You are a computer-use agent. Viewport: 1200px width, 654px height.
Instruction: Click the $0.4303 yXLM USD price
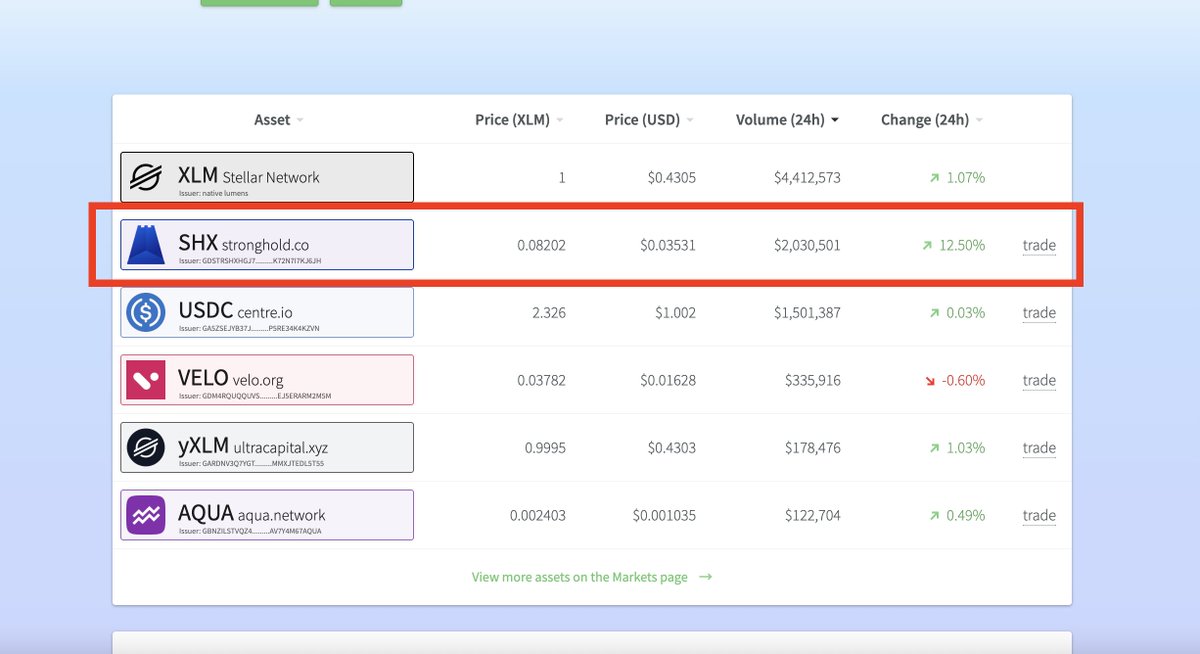671,448
